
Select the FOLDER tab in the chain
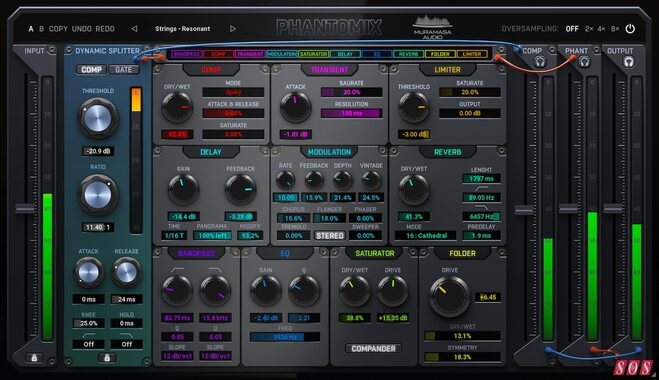(x=440, y=54)
